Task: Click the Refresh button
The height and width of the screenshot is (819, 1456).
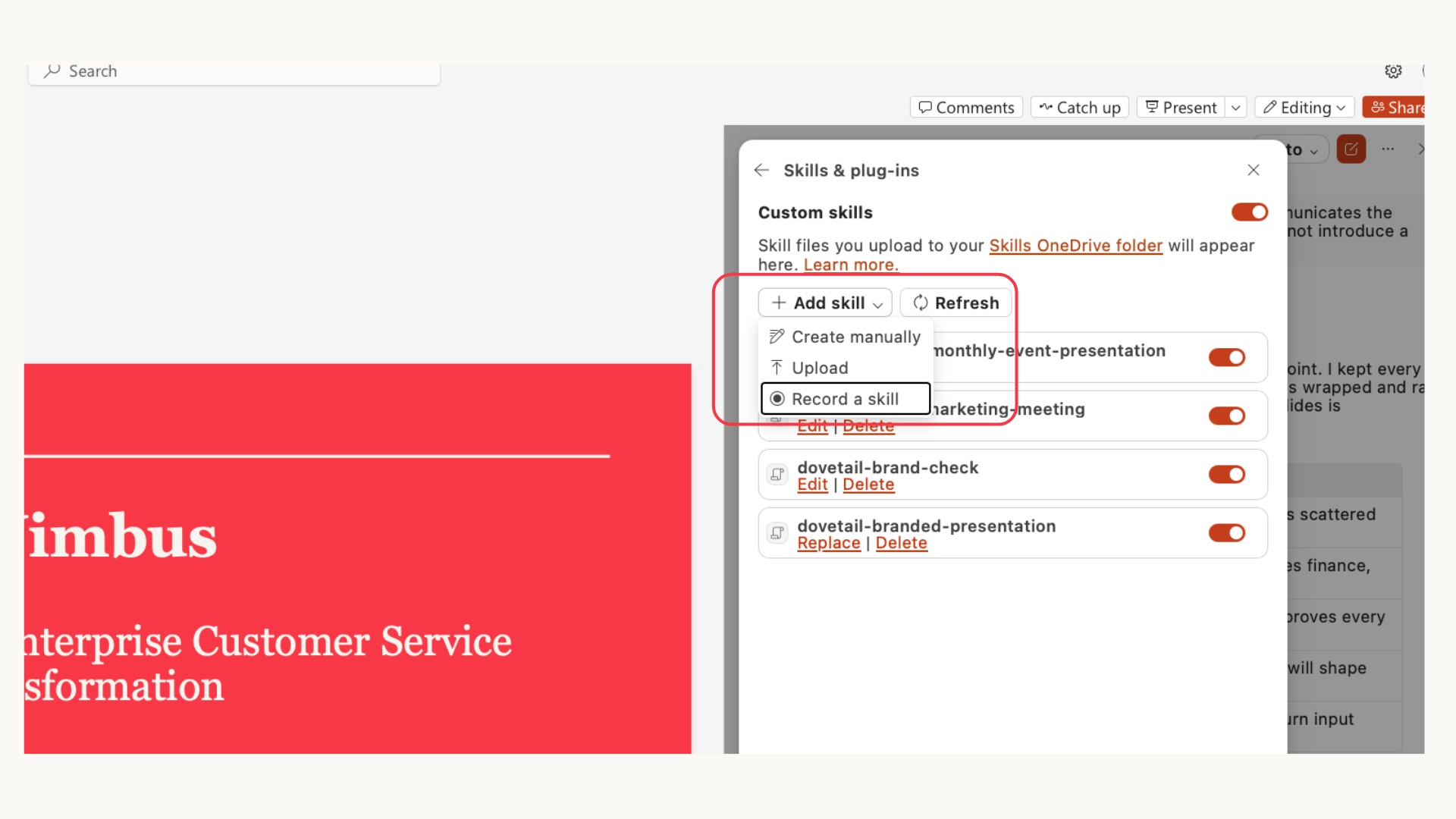Action: 955,303
